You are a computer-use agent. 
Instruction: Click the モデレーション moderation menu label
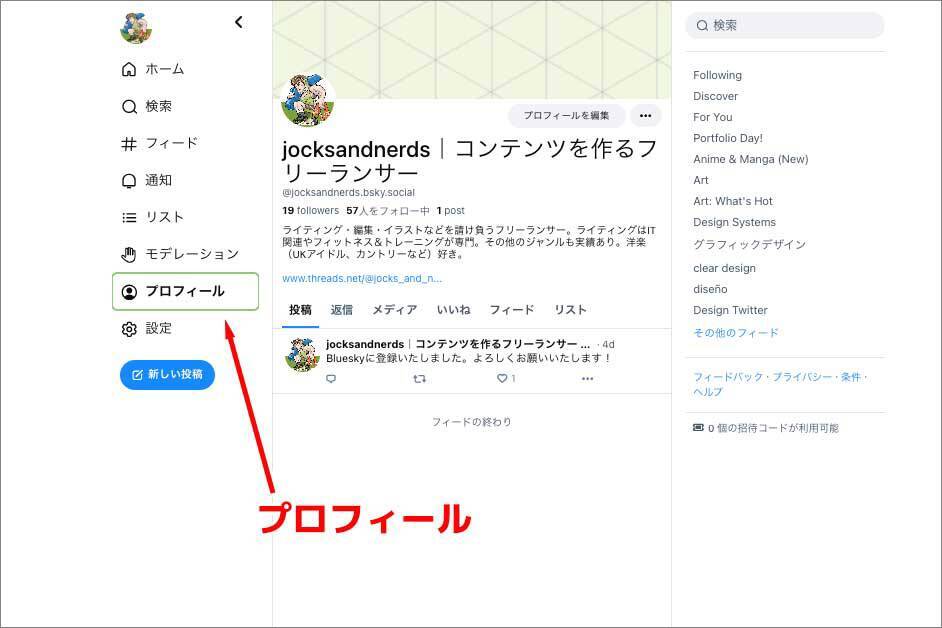coord(192,255)
